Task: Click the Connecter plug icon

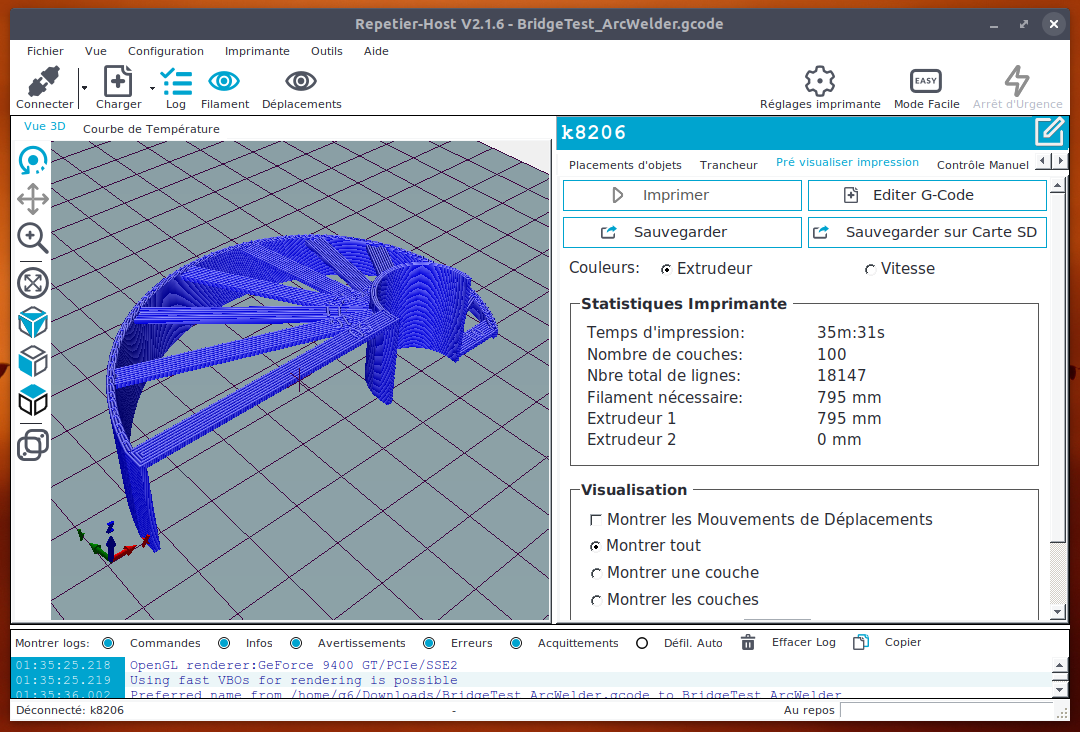Action: (x=44, y=82)
